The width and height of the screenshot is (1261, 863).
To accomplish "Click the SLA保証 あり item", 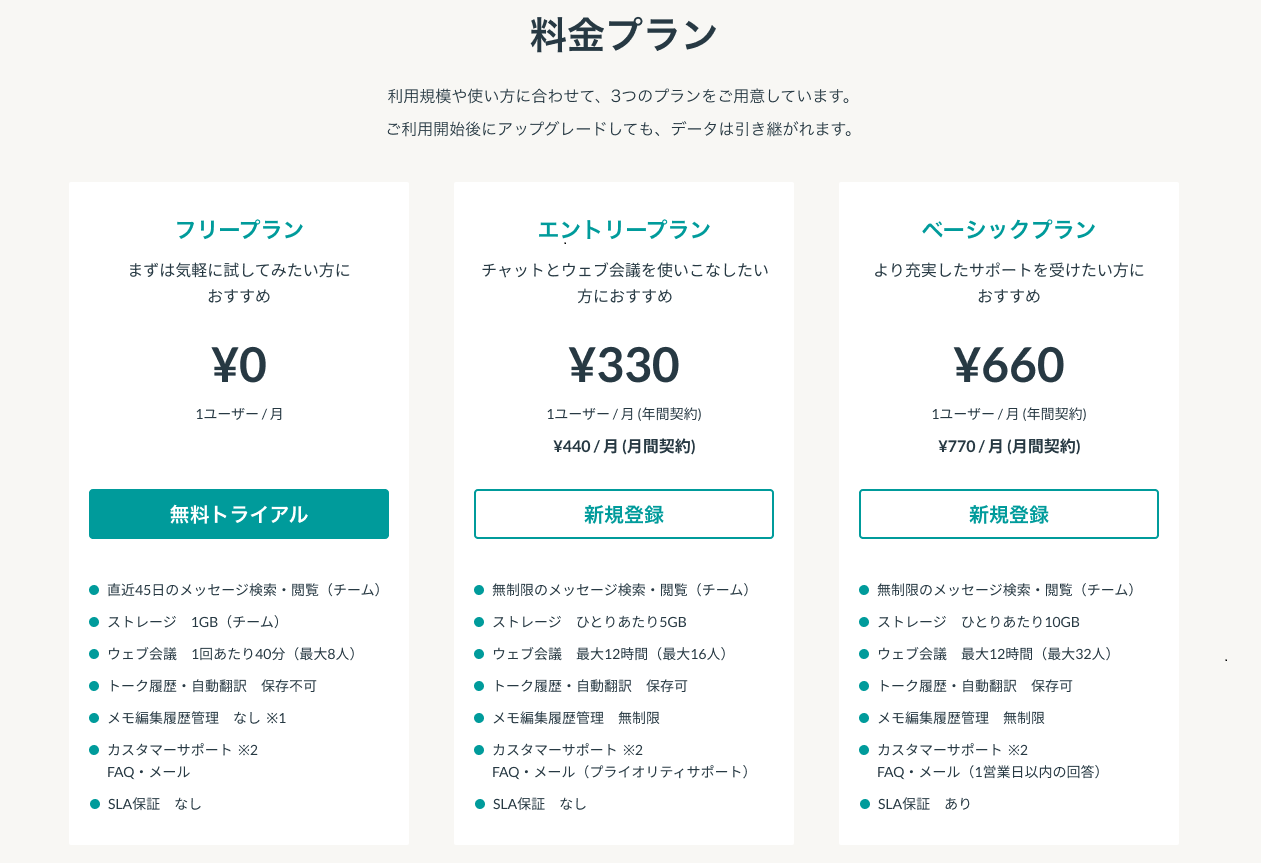I will [x=924, y=804].
